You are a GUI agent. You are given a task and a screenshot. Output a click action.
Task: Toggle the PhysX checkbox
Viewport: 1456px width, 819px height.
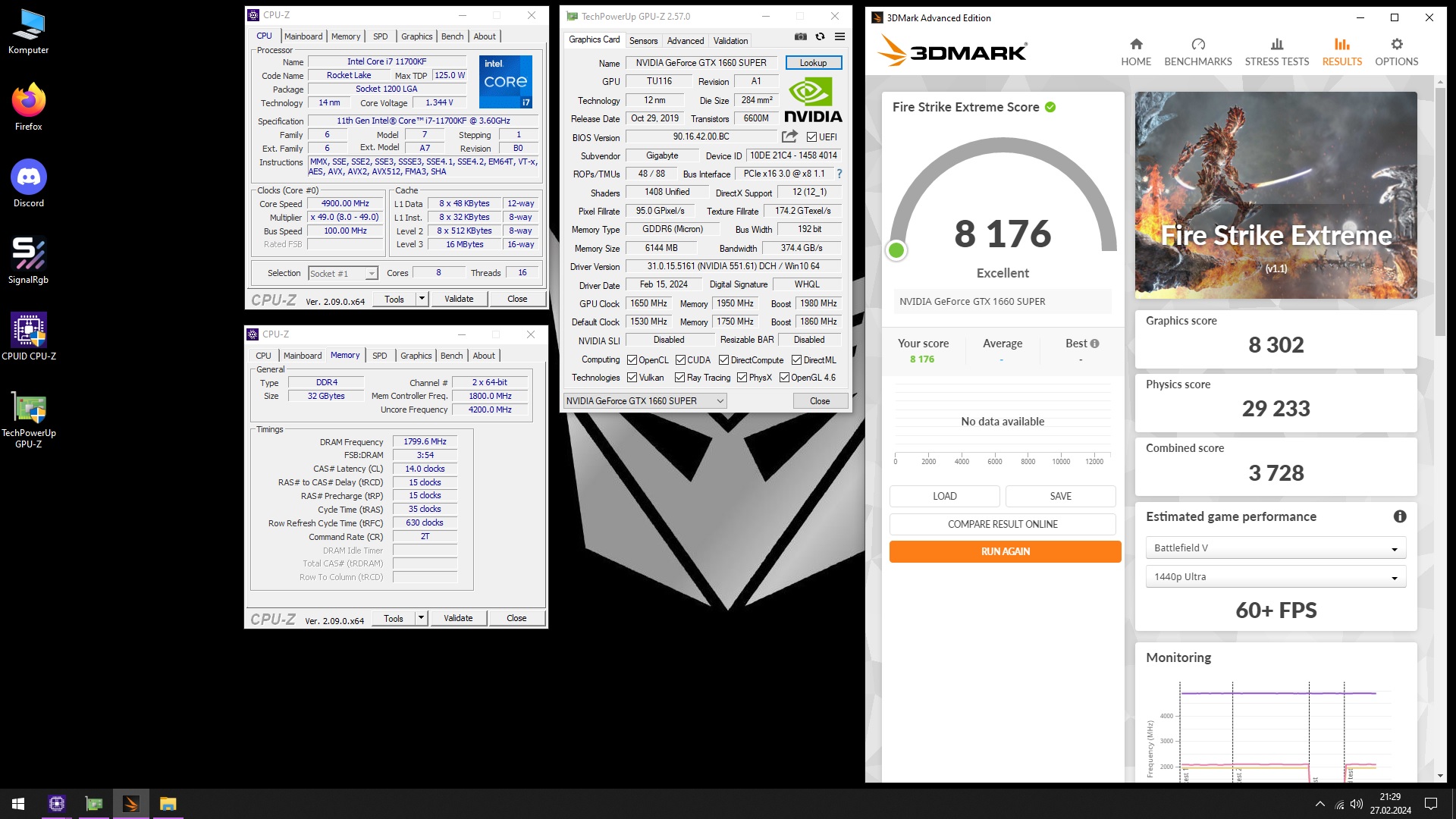click(x=742, y=378)
